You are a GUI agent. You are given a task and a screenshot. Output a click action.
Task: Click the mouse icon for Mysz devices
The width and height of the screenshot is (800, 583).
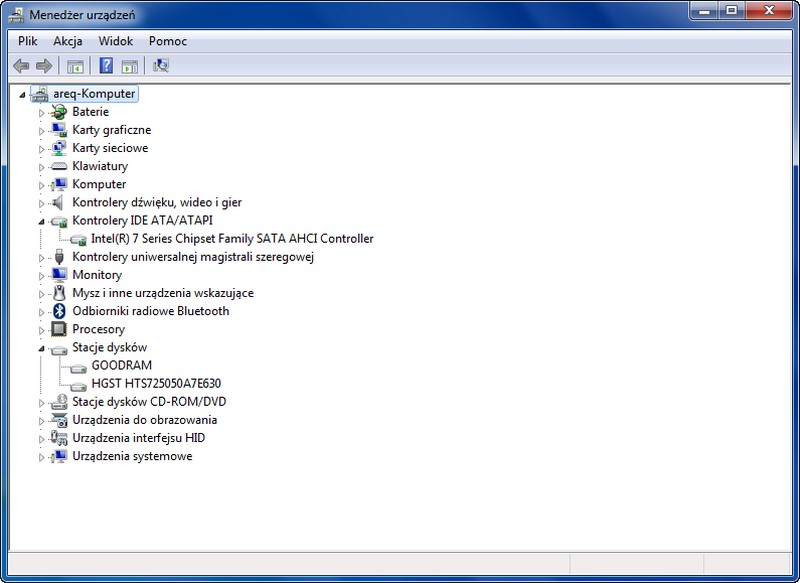coord(59,293)
